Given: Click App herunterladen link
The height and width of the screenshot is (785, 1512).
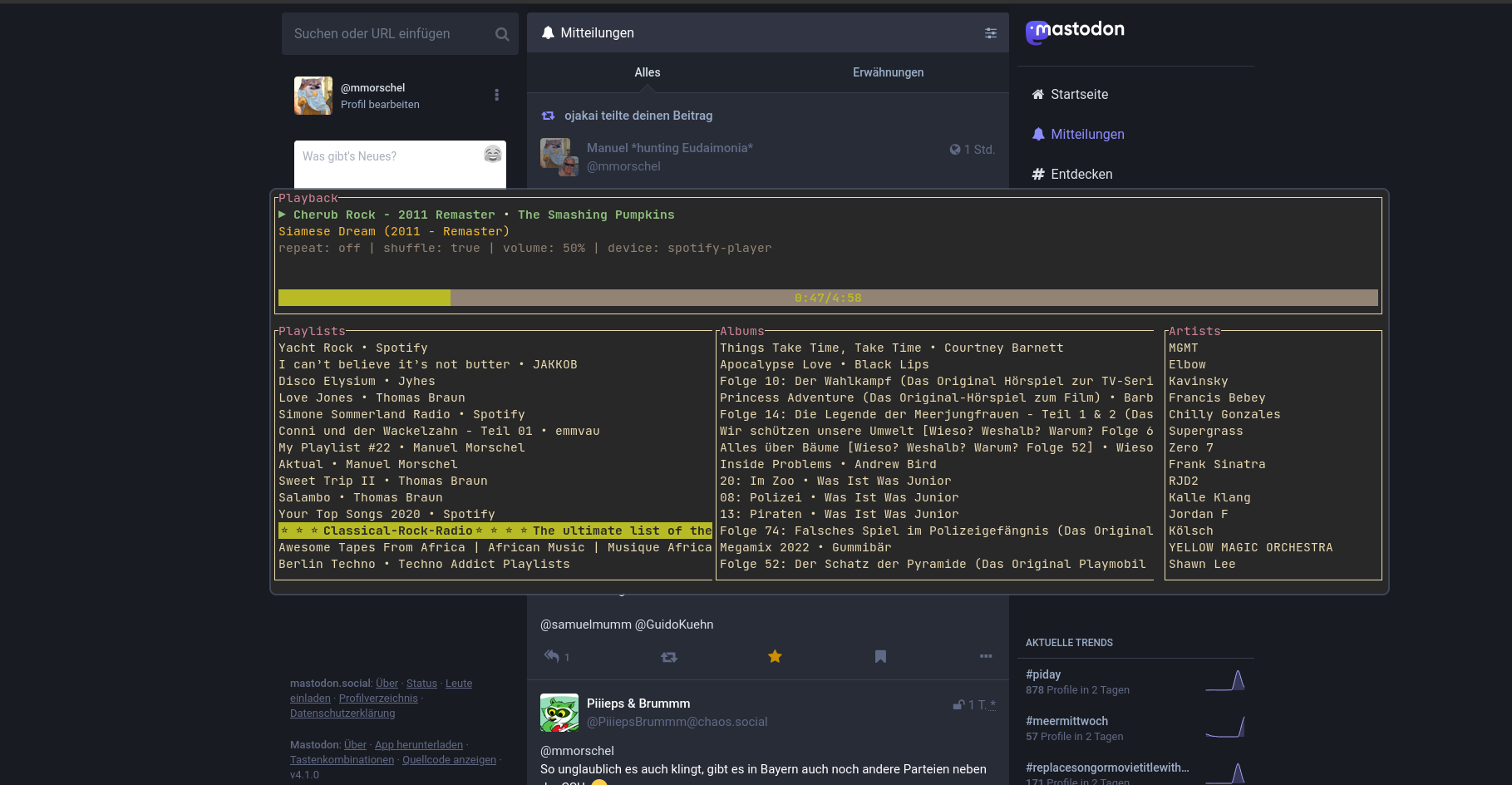Looking at the screenshot, I should (419, 745).
